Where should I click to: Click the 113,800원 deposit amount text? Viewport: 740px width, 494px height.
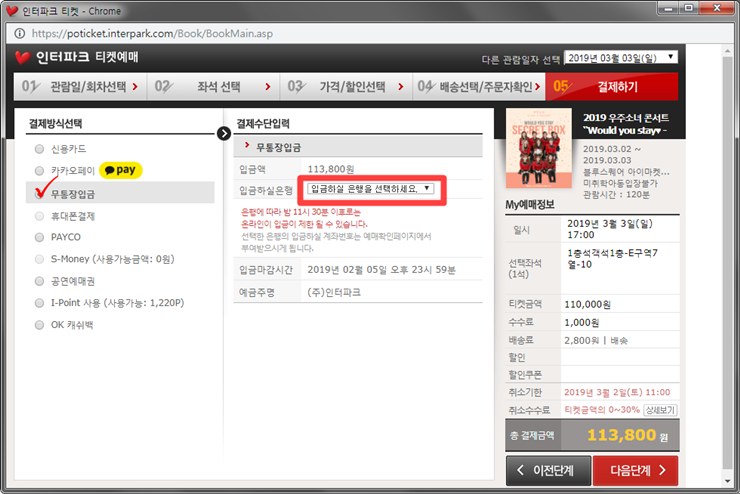331,169
